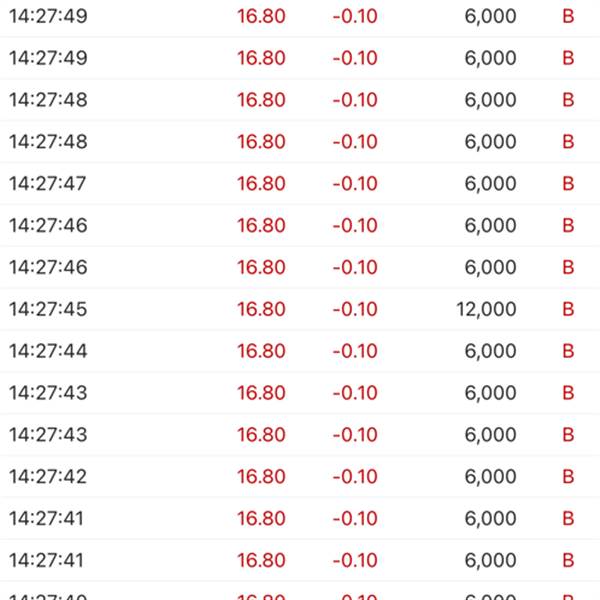Select the 16.80 price at 14:27:42
The height and width of the screenshot is (600, 600).
click(261, 476)
